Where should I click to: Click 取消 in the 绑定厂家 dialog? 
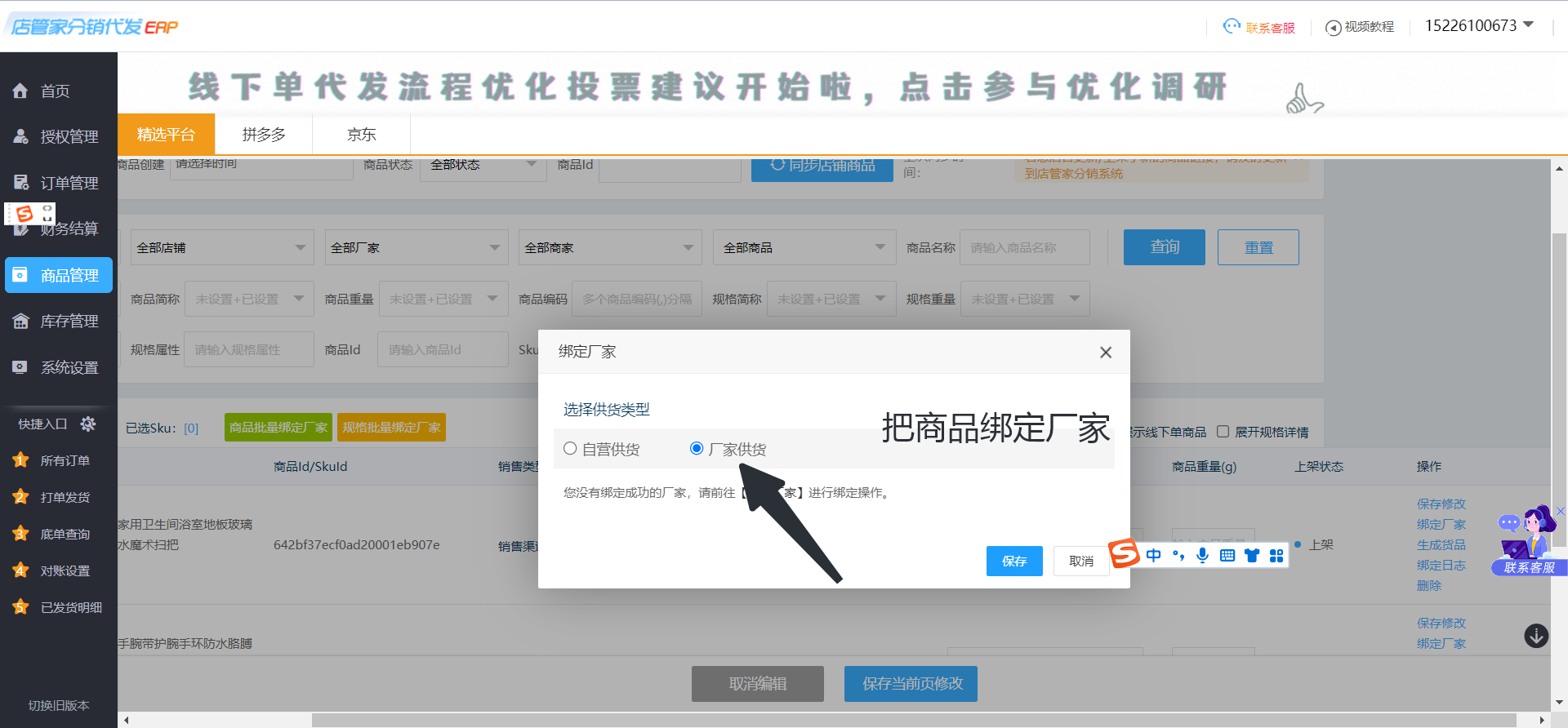pyautogui.click(x=1080, y=561)
